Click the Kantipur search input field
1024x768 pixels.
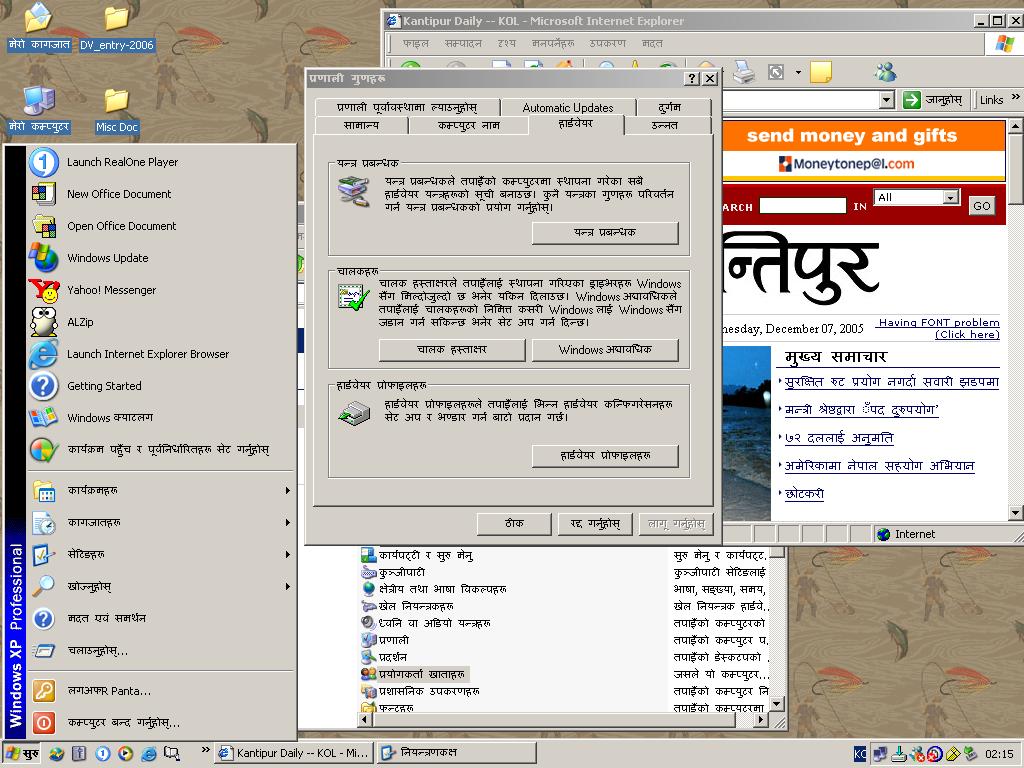point(802,206)
